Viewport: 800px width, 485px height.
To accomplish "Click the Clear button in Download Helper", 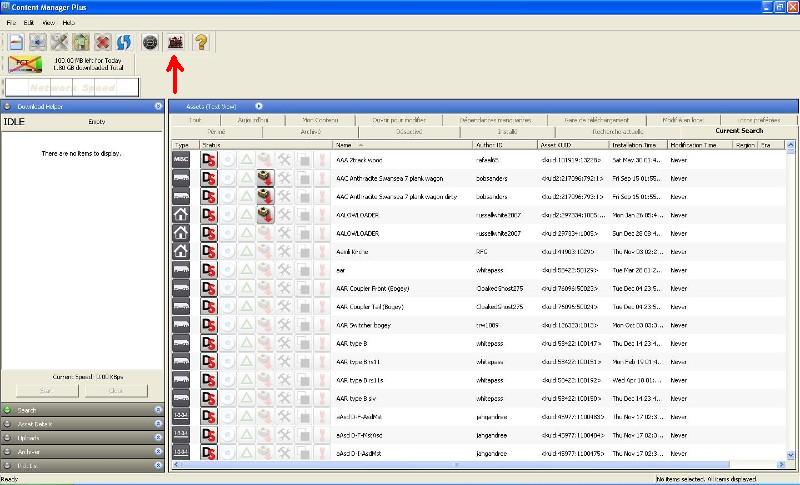I will click(116, 391).
